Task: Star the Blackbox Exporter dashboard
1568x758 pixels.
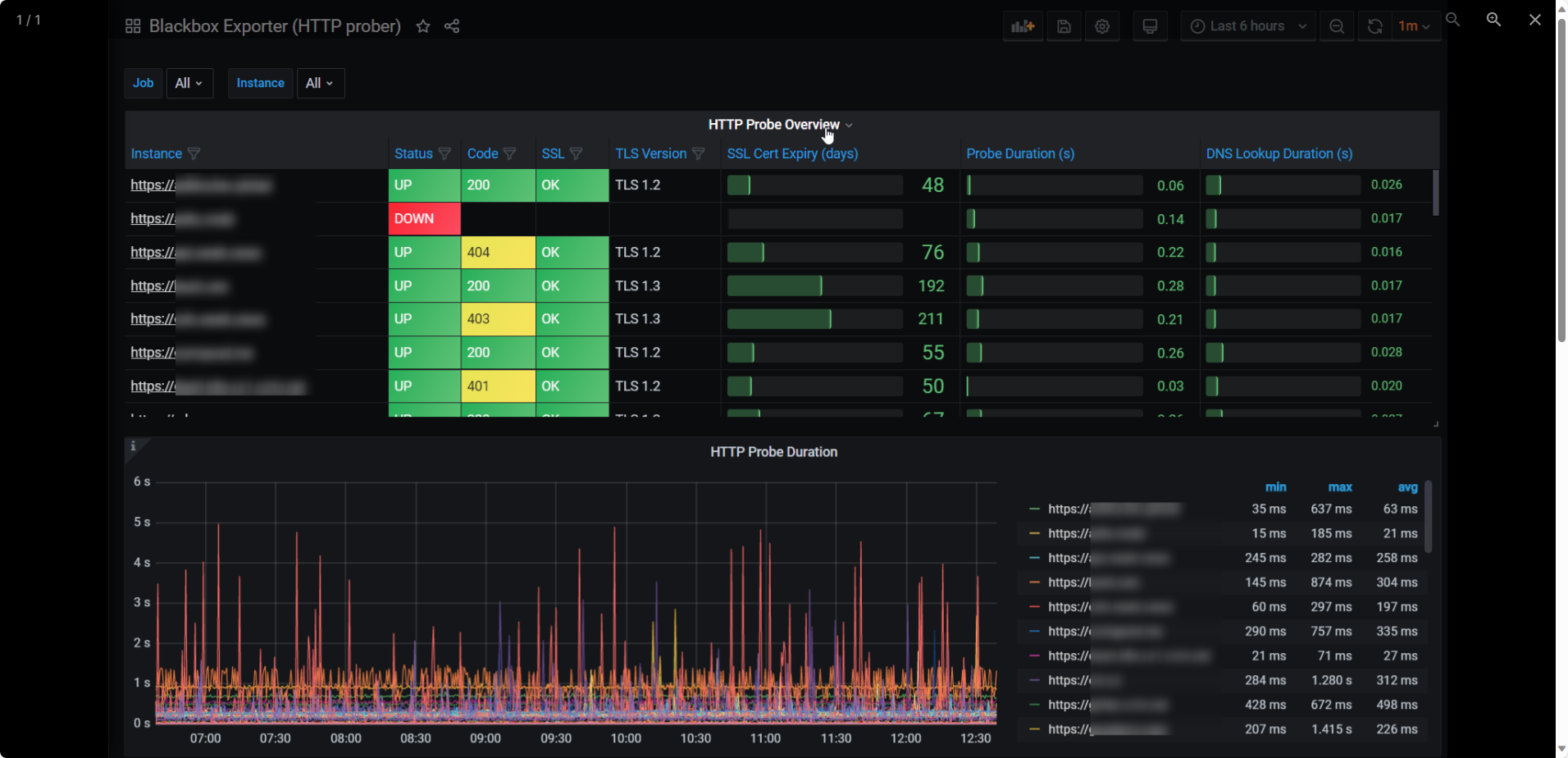Action: (423, 26)
